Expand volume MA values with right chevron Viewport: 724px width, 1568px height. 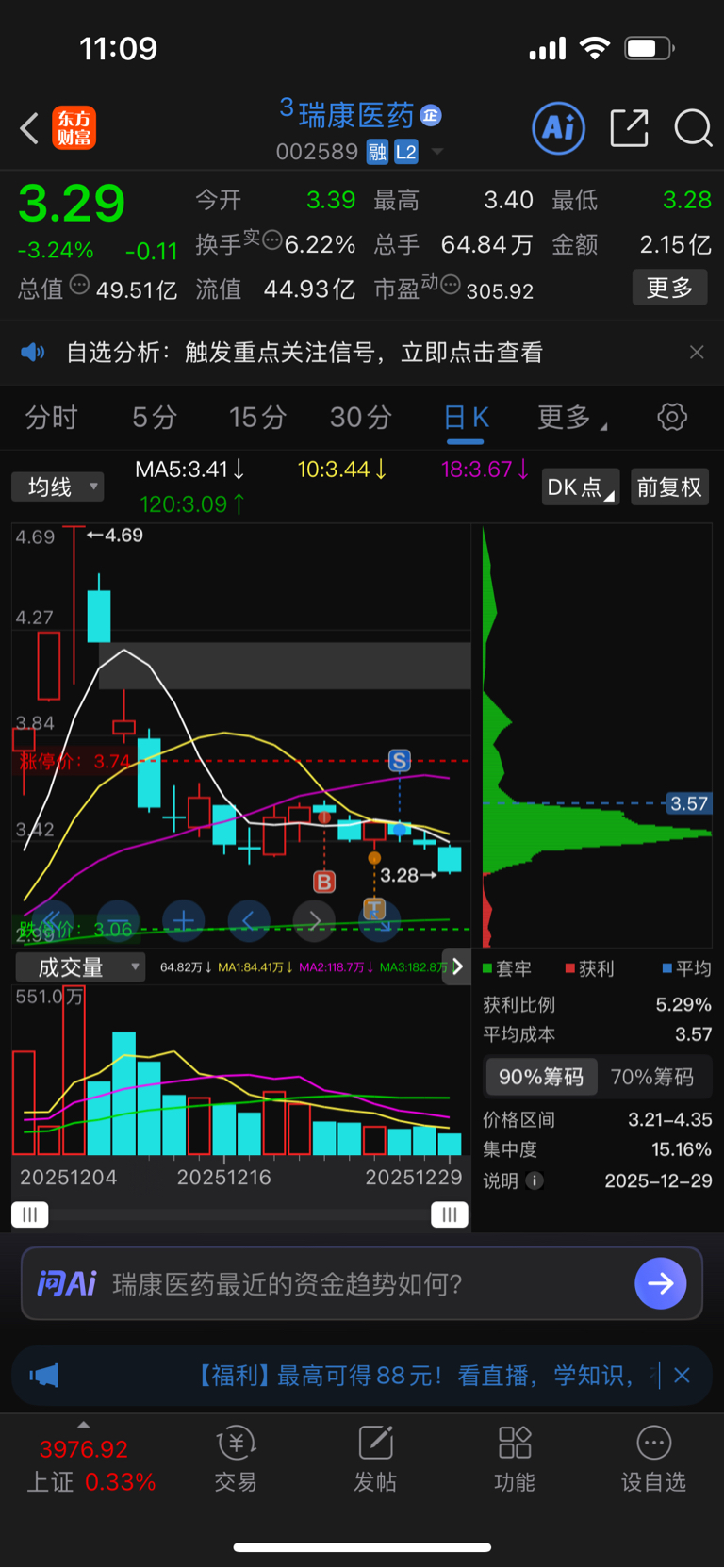(458, 966)
